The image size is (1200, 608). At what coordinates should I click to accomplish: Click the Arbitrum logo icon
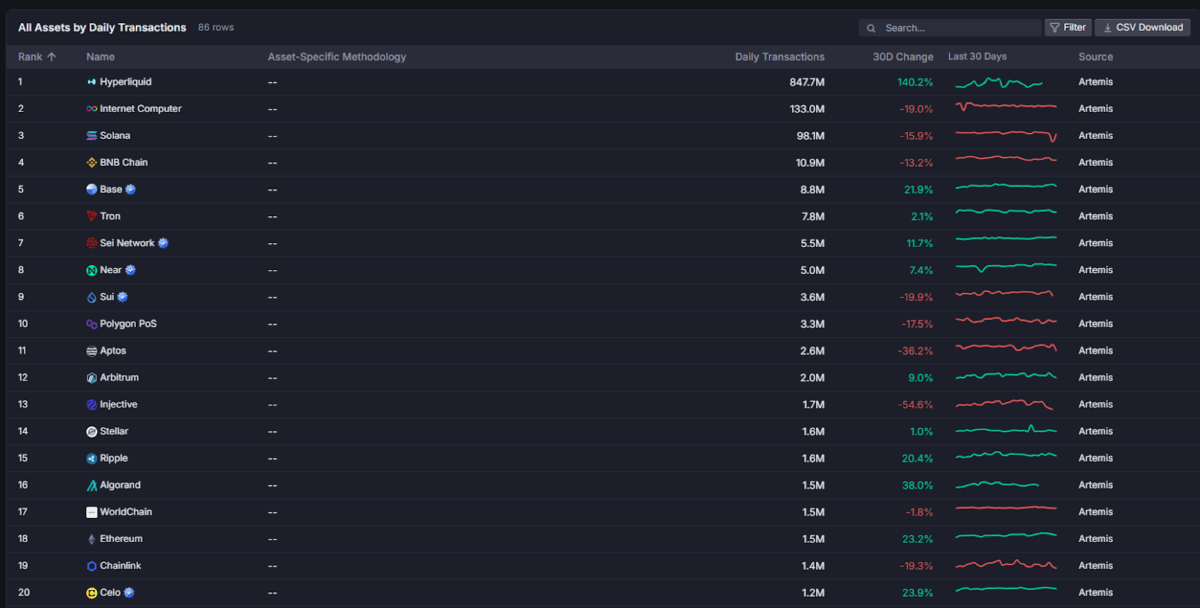[92, 378]
